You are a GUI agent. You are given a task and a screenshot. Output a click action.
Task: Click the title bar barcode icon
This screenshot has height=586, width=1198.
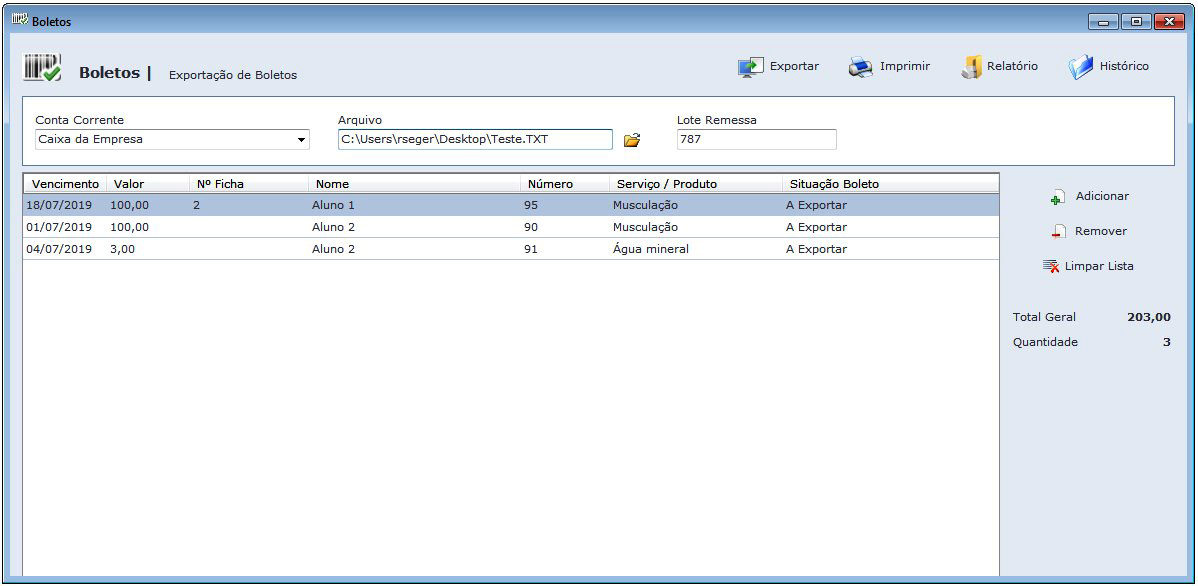[20, 21]
